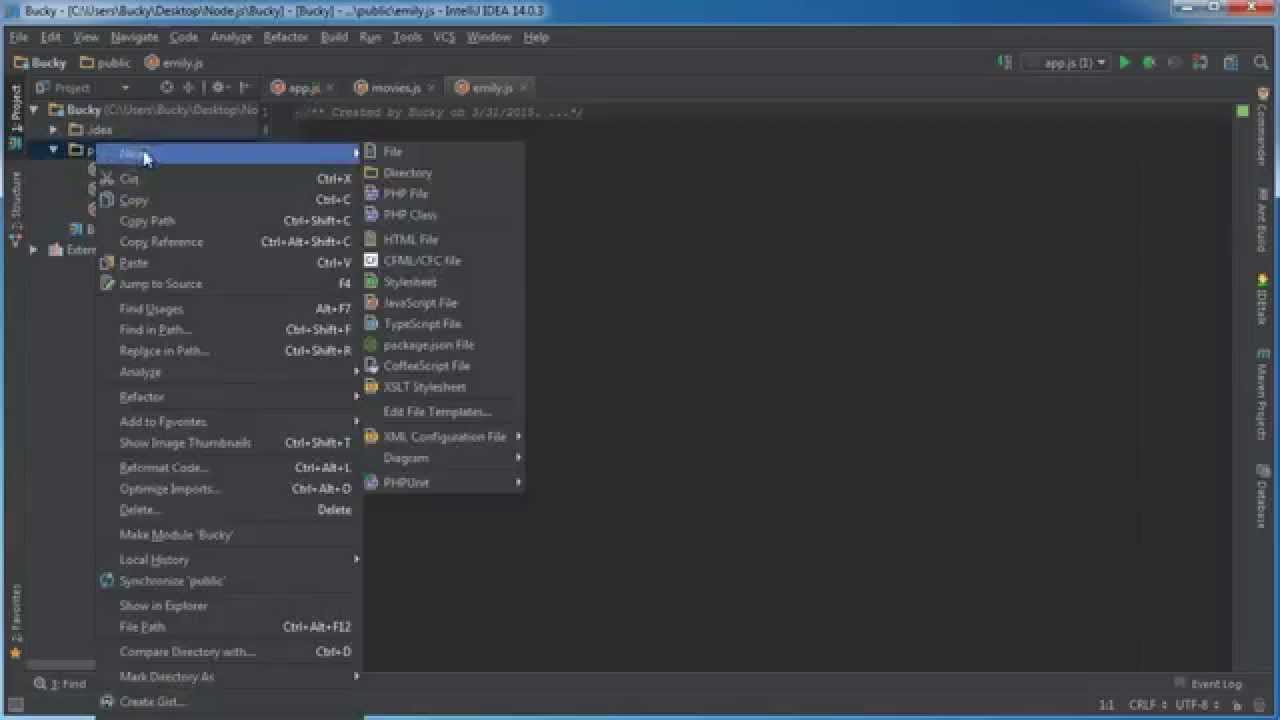Expand Refactor submenu in context menu
Viewport: 1280px width, 720px height.
(228, 397)
